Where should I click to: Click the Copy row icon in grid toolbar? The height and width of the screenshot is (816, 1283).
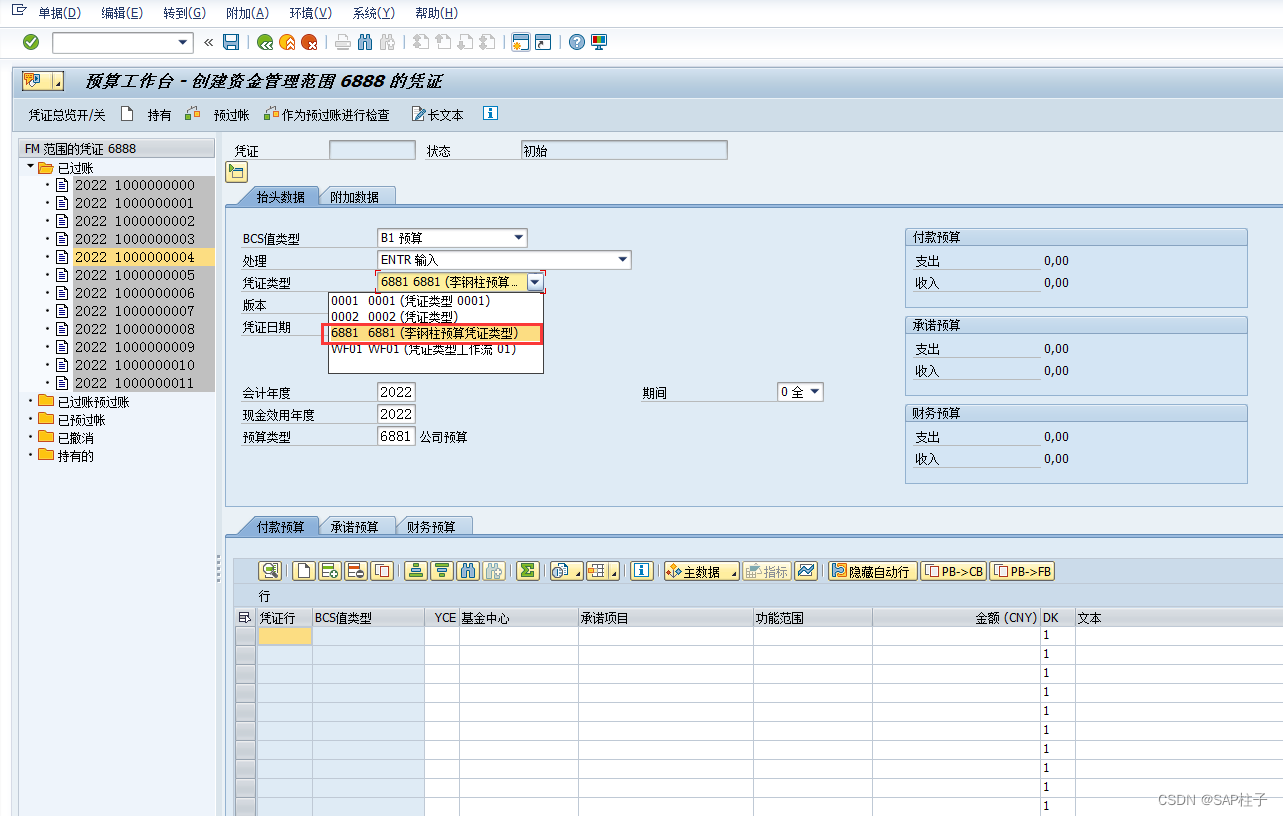point(382,571)
